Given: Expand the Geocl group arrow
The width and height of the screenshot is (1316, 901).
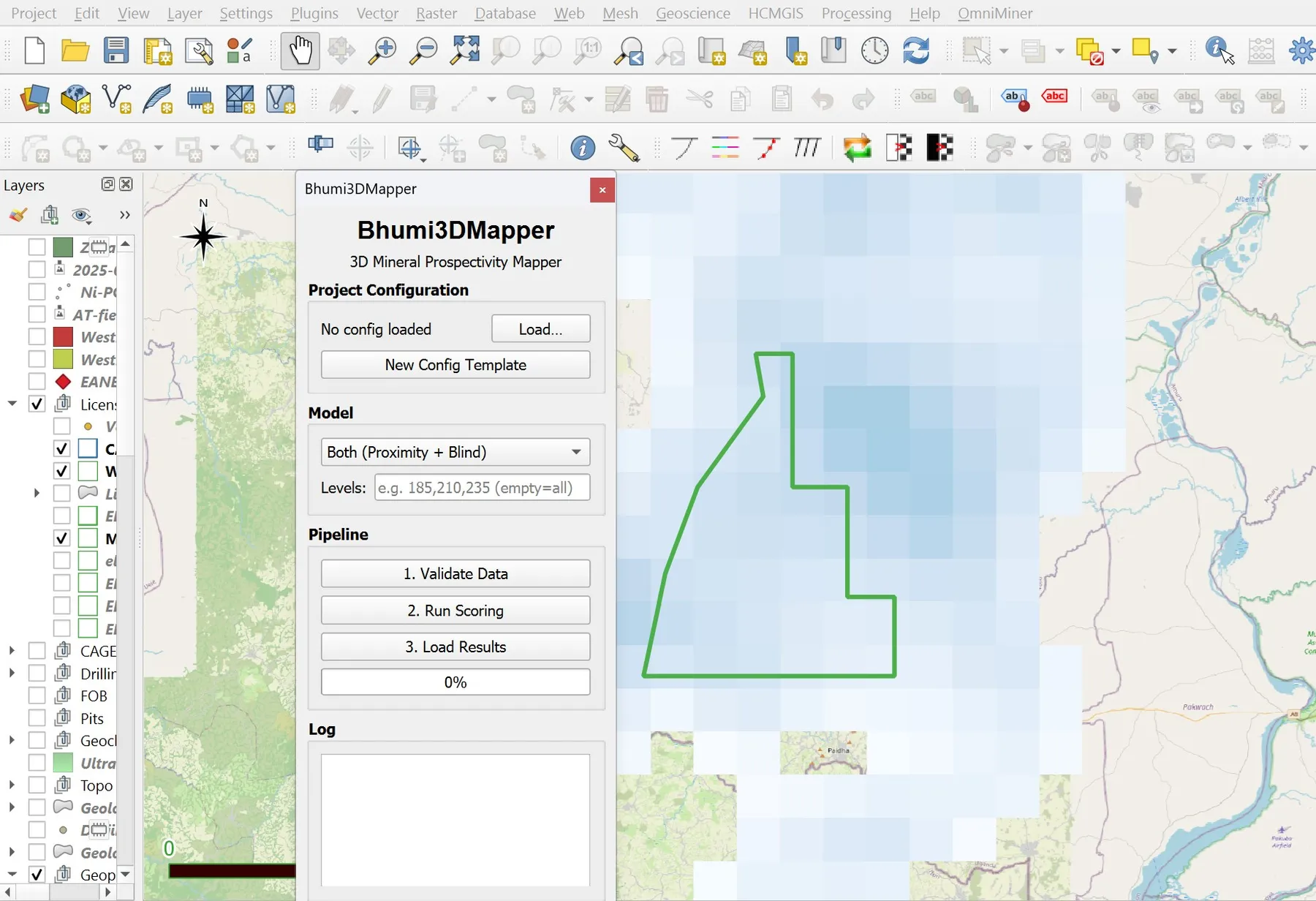Looking at the screenshot, I should [x=12, y=740].
